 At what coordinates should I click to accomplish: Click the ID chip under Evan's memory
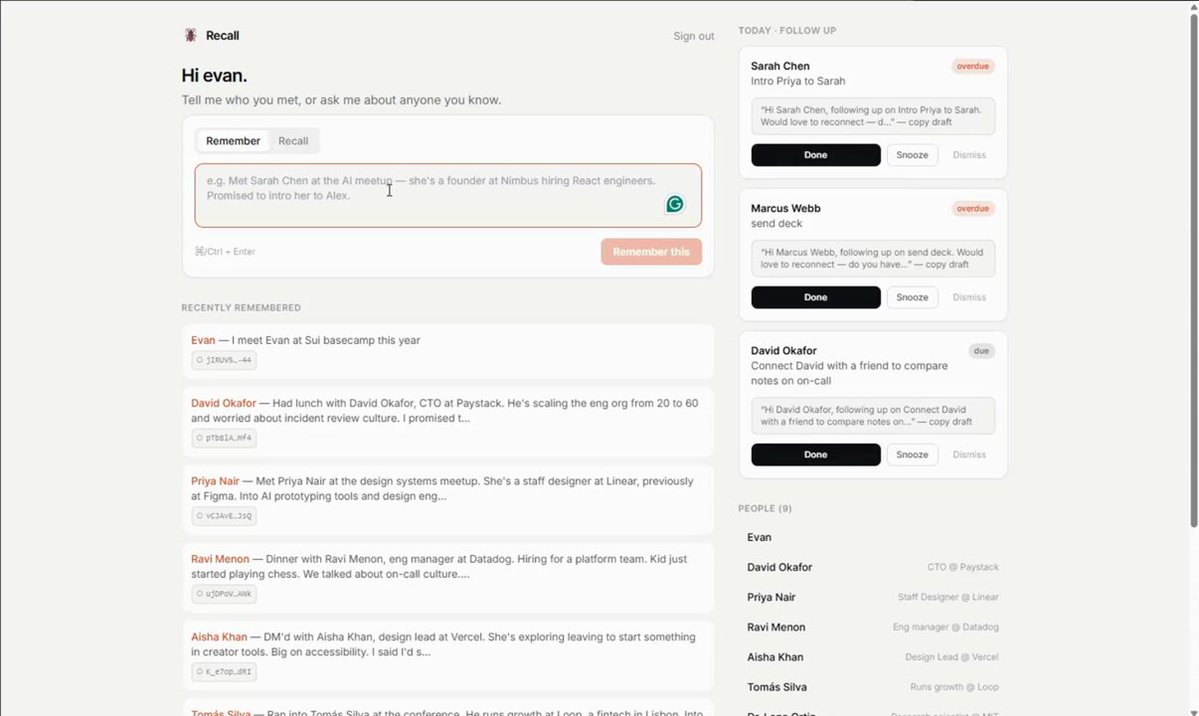(x=224, y=360)
